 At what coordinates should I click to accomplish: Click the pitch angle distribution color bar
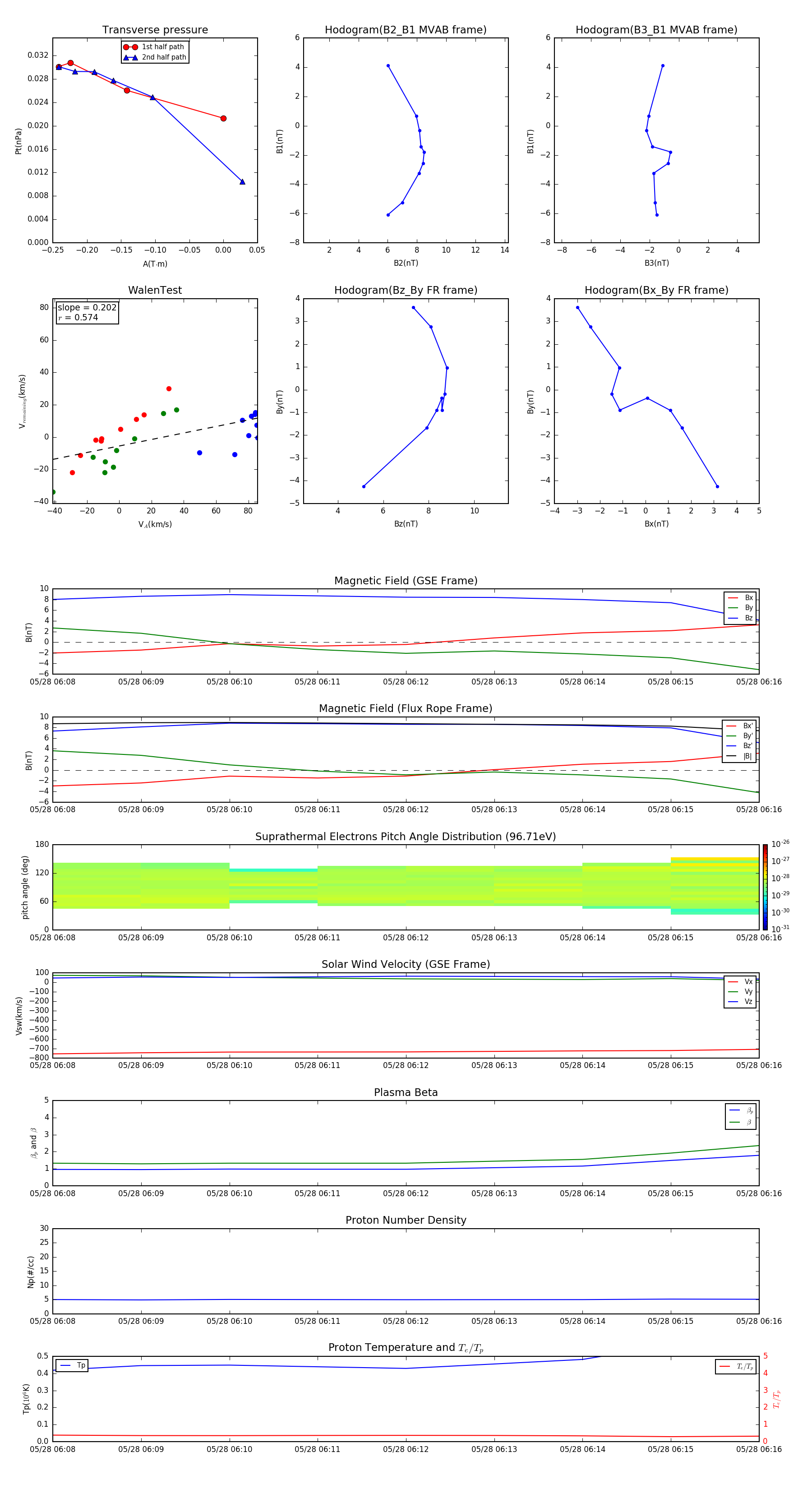(765, 887)
